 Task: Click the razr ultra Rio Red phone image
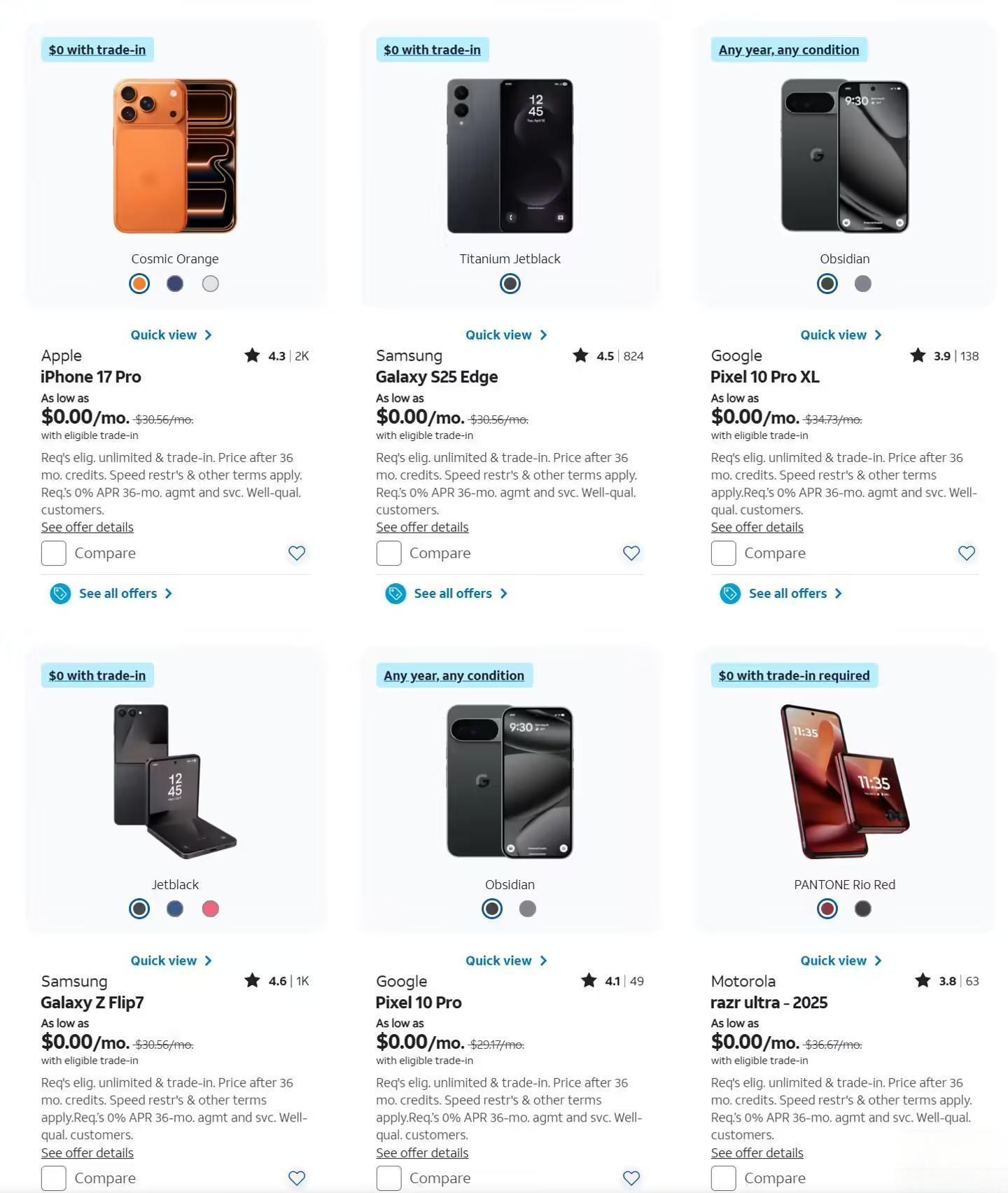845,781
